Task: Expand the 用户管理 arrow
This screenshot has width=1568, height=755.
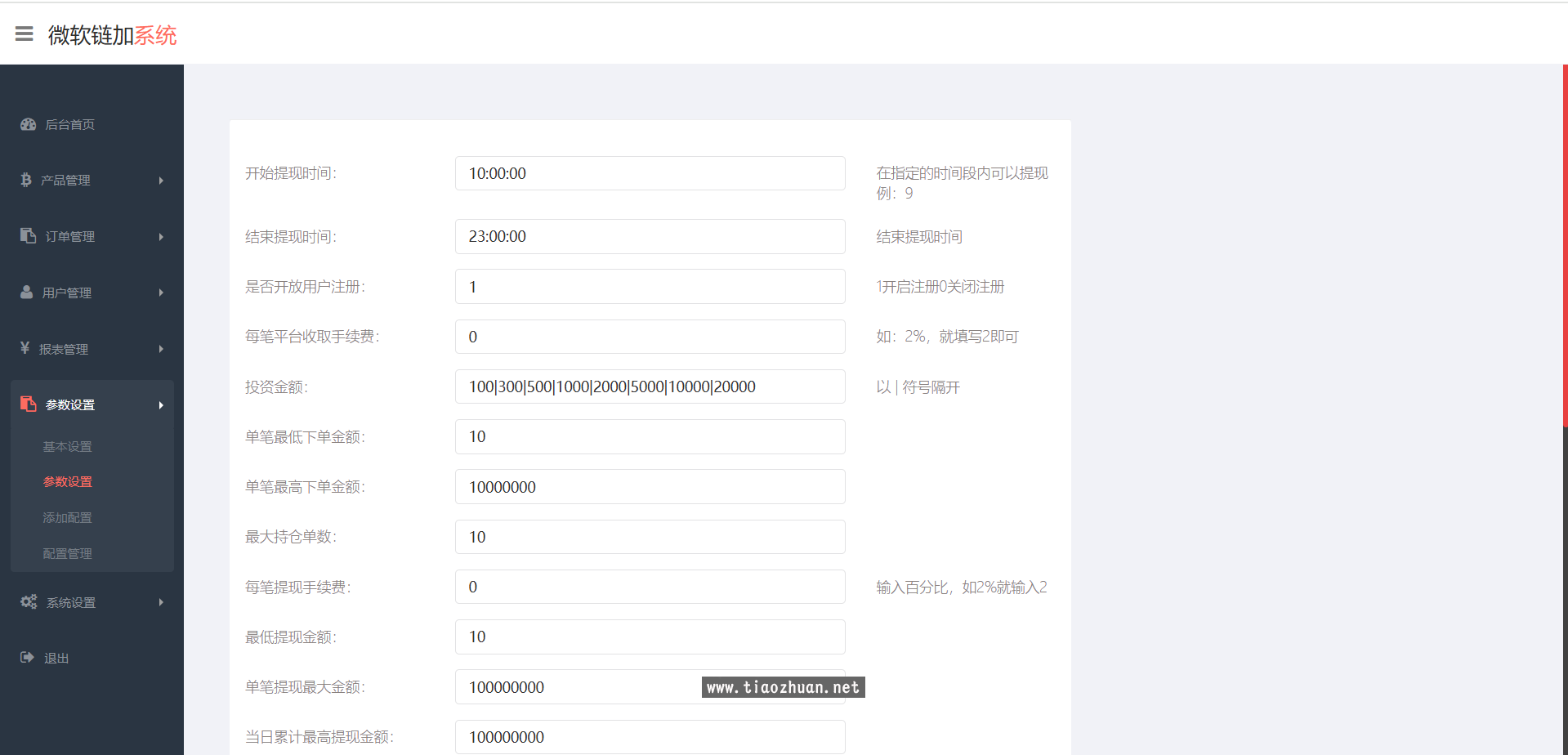Action: pyautogui.click(x=161, y=293)
